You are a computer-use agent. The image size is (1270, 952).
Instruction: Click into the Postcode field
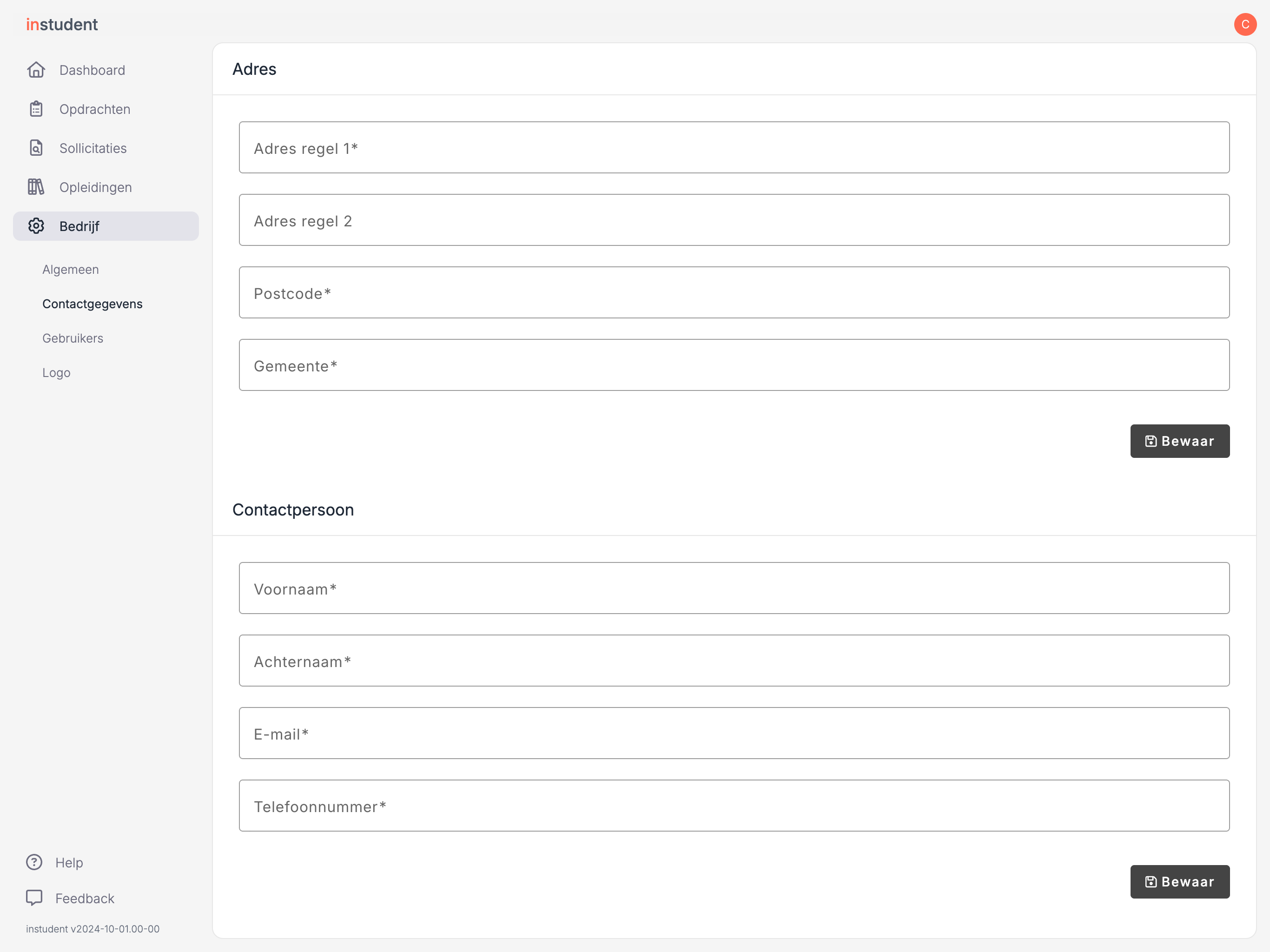coord(734,292)
